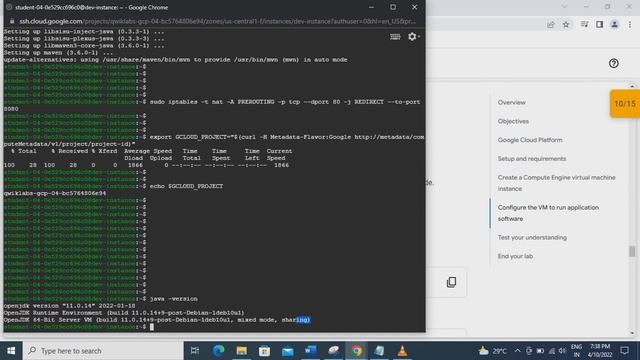The height and width of the screenshot is (360, 640).
Task: Click the weather 29°C widget
Action: [x=493, y=351]
